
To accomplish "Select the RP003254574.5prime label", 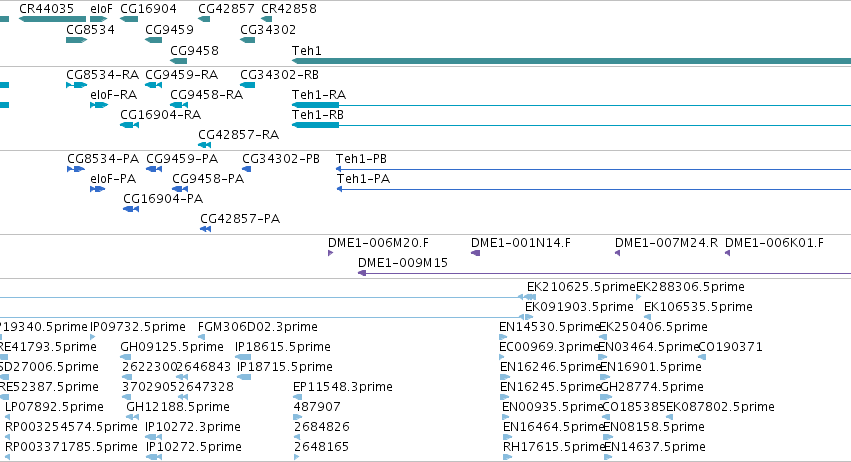I will tap(71, 428).
